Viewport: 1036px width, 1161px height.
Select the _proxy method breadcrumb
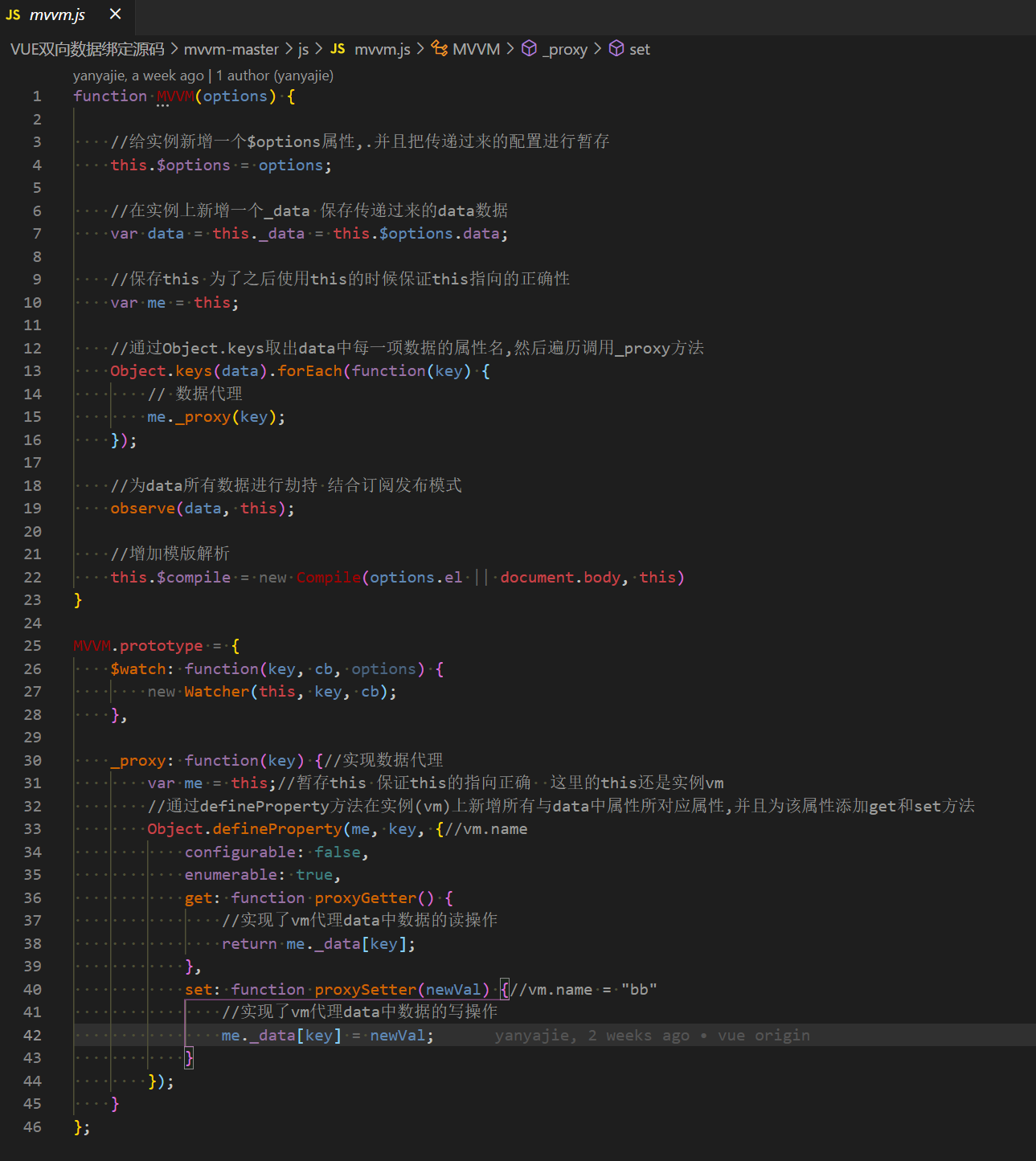point(565,49)
